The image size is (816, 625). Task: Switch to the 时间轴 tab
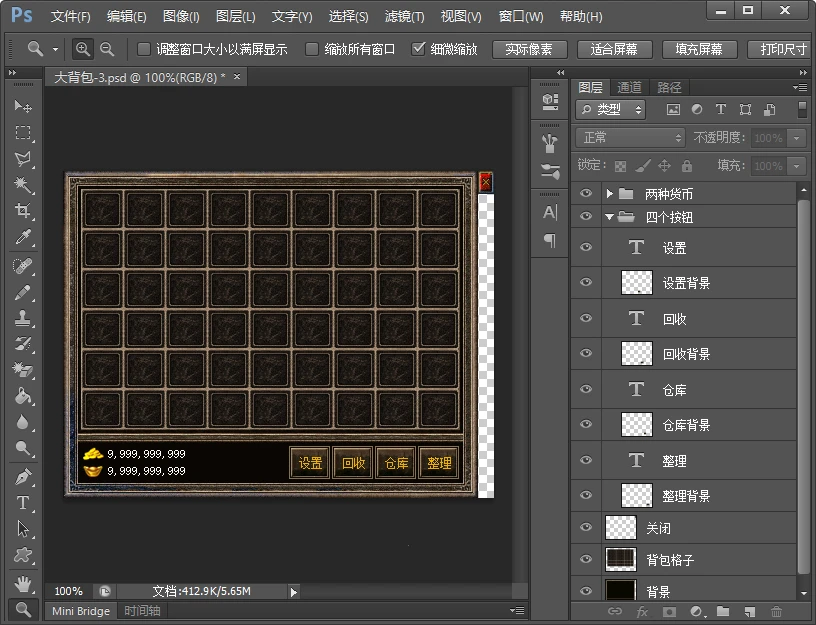pos(142,610)
